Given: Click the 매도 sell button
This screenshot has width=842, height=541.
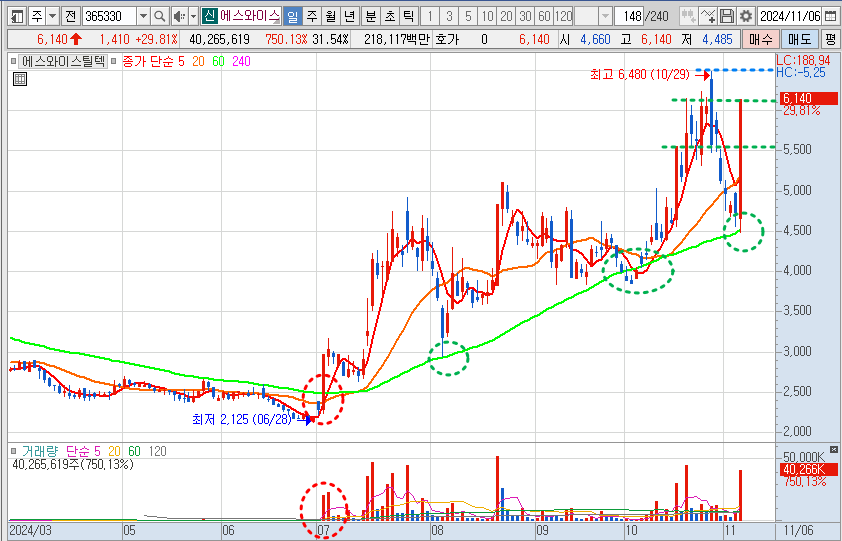Looking at the screenshot, I should (800, 39).
